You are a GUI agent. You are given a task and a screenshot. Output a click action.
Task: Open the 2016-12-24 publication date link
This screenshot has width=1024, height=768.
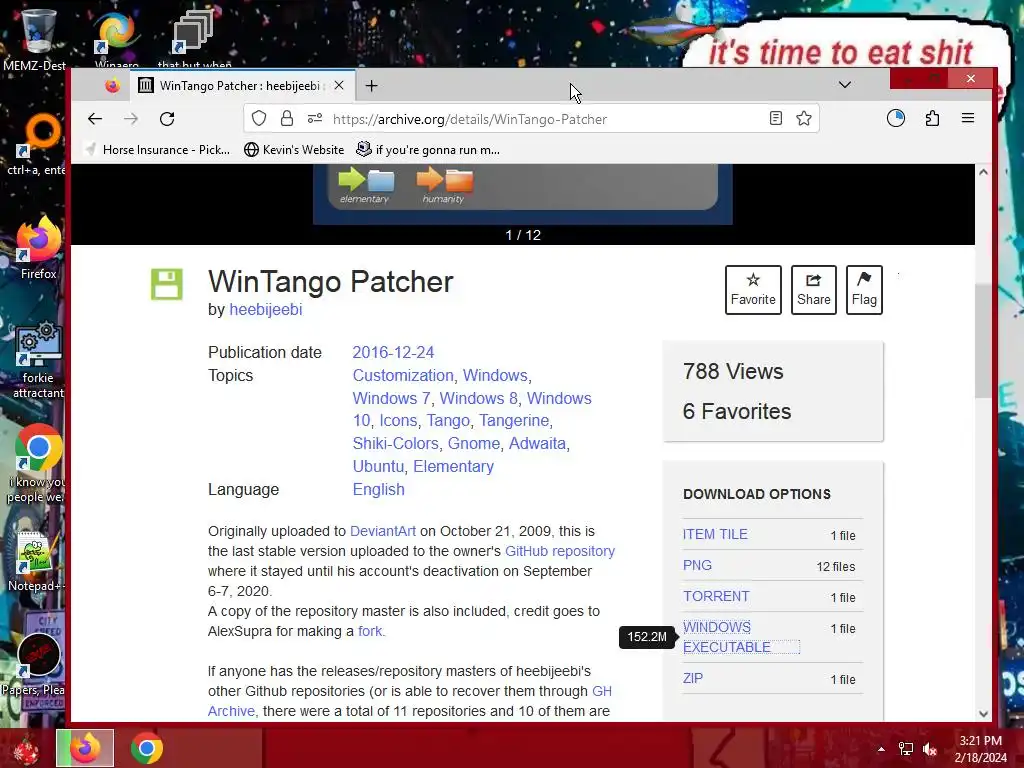click(393, 353)
